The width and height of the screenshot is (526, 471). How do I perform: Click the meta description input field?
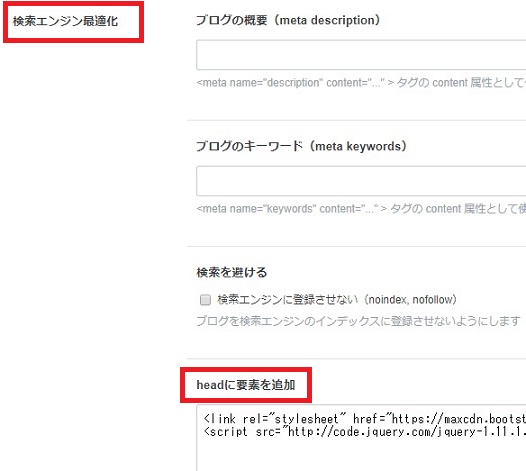click(361, 55)
